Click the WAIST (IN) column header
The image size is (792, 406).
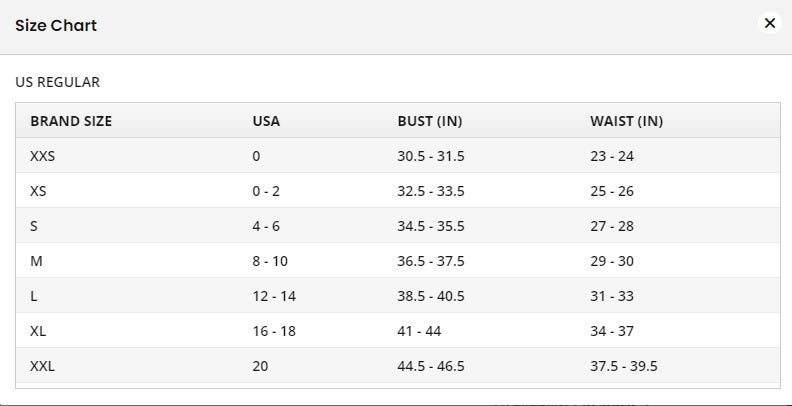pos(626,121)
